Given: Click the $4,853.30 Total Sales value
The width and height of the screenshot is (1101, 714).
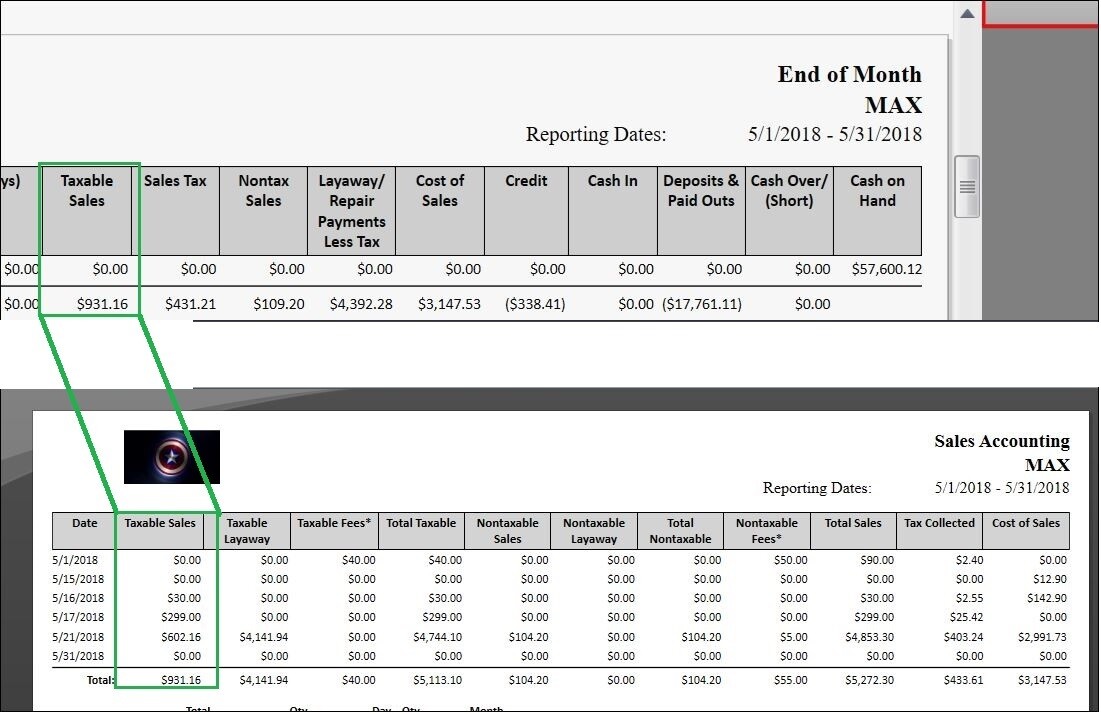Looking at the screenshot, I should [869, 637].
